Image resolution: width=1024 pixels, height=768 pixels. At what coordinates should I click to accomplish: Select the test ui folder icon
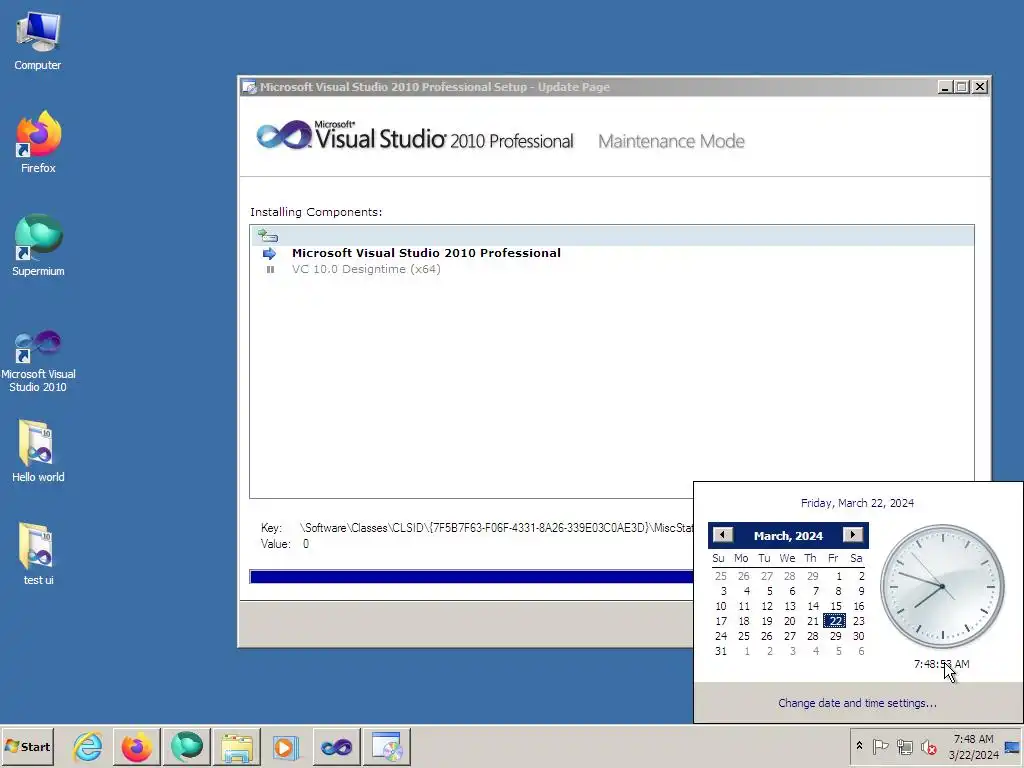pyautogui.click(x=38, y=554)
